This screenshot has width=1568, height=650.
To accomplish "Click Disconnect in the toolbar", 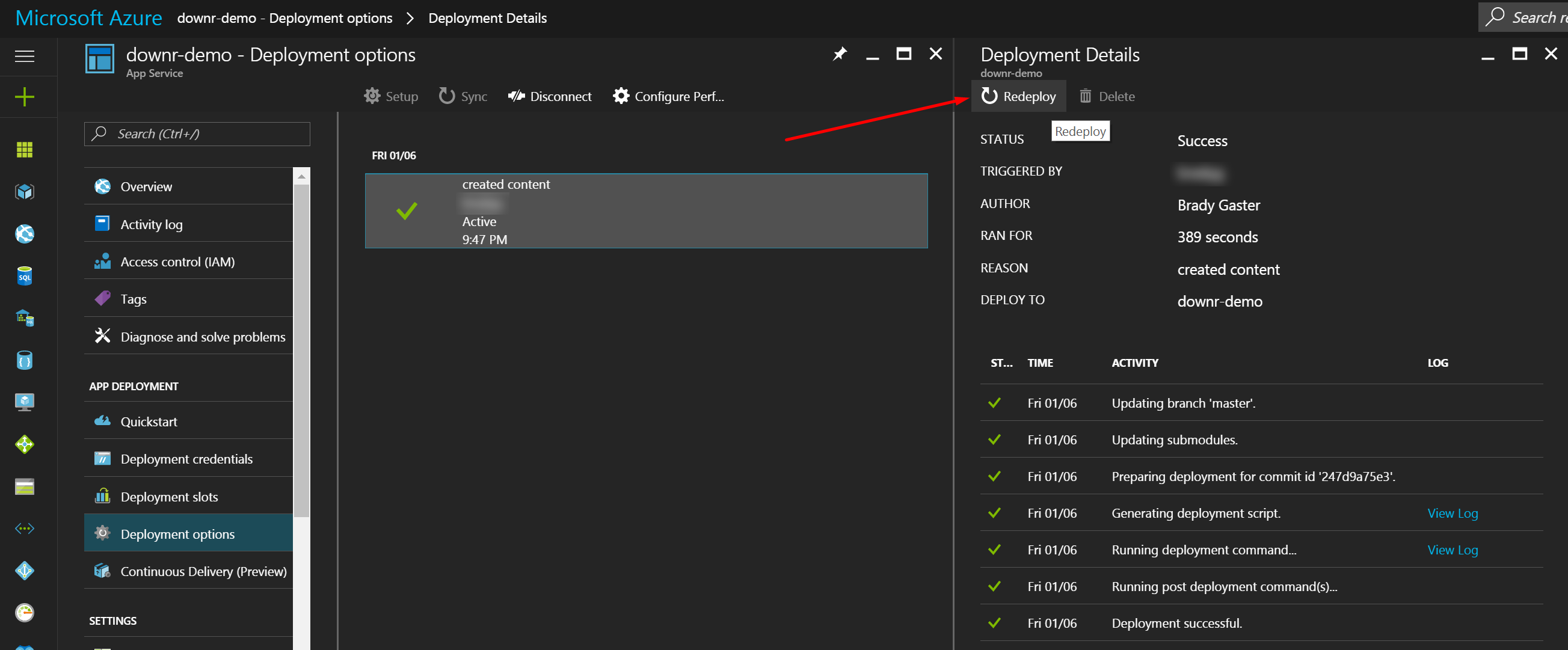I will tap(550, 96).
